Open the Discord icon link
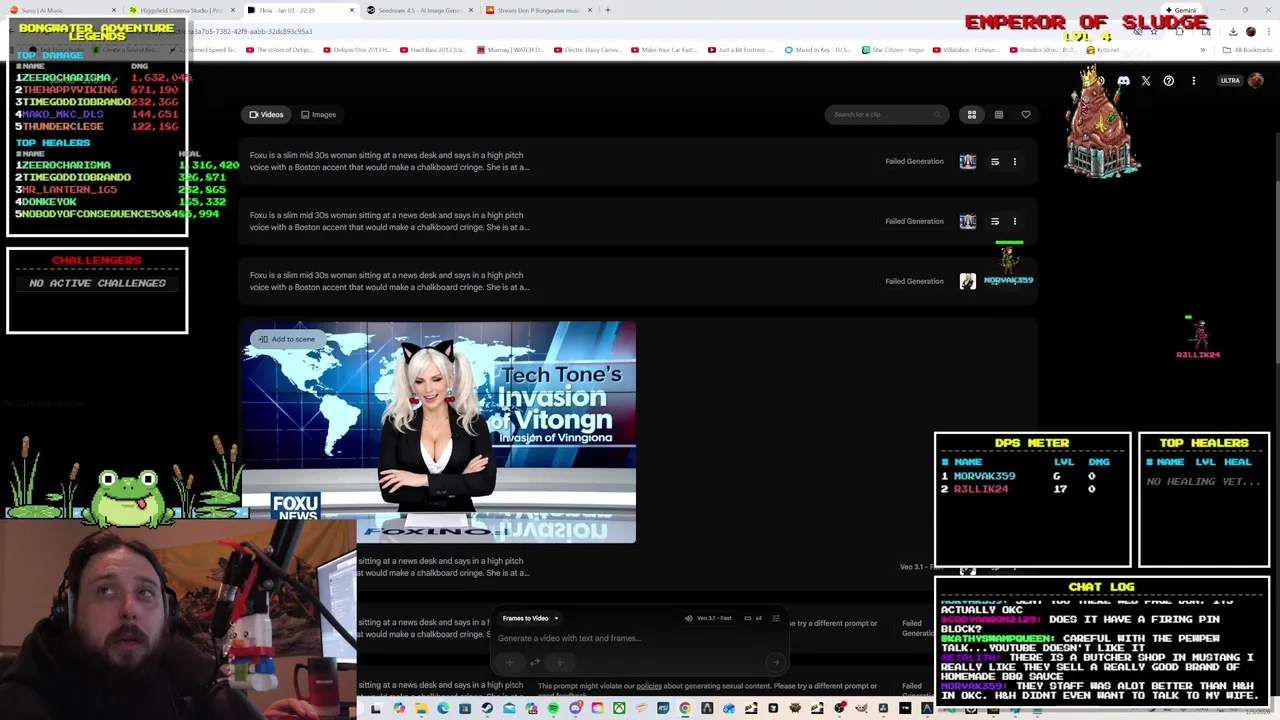Image resolution: width=1280 pixels, height=720 pixels. [1123, 81]
